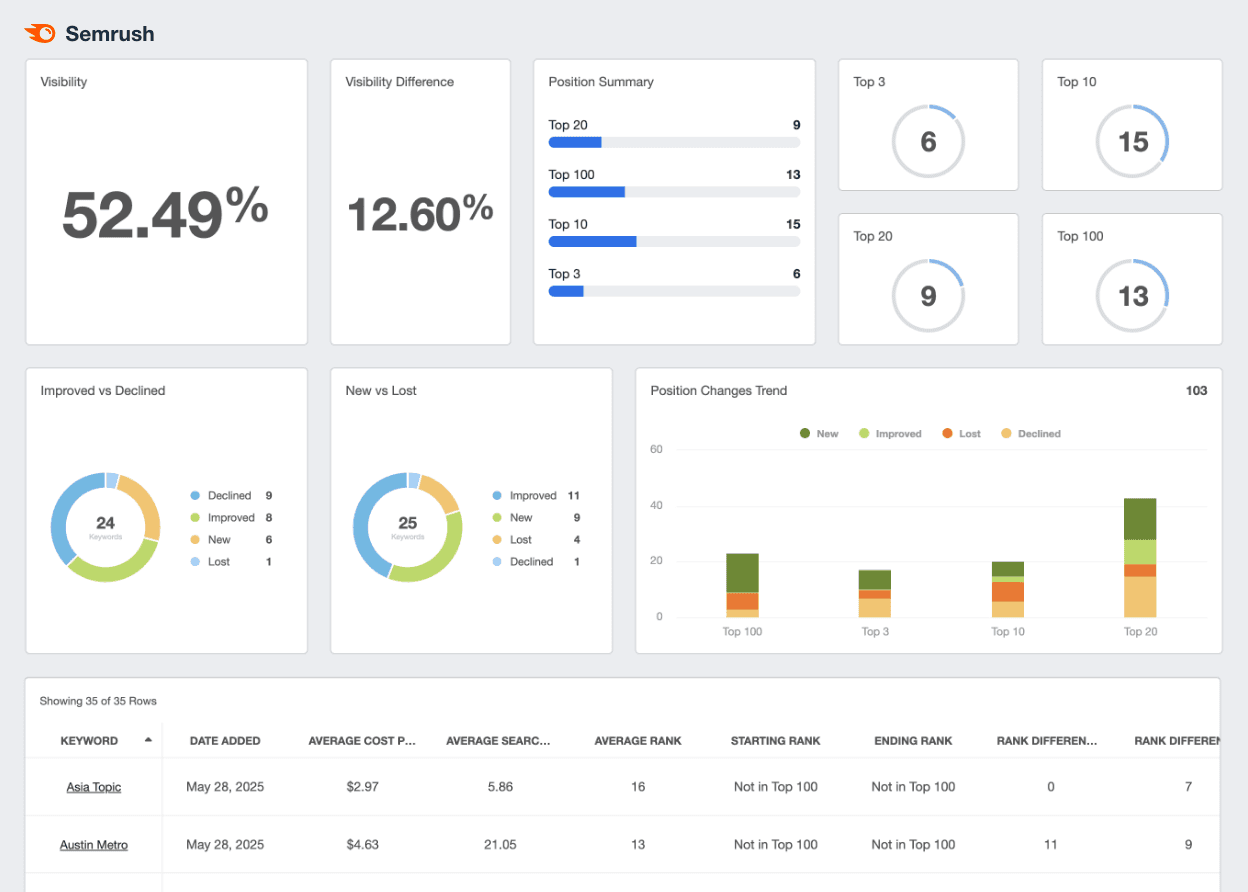Click the Top 3 circular gauge
This screenshot has width=1248, height=892.
coord(928,142)
